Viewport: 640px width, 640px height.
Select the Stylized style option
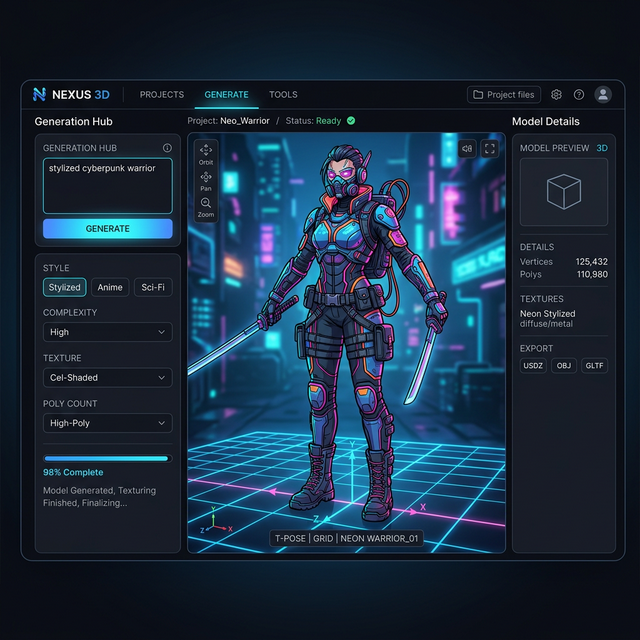pyautogui.click(x=64, y=287)
